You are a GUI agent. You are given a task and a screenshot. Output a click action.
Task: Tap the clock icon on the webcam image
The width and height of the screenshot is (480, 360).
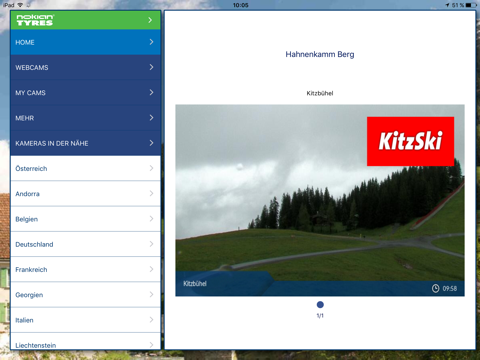pos(435,288)
